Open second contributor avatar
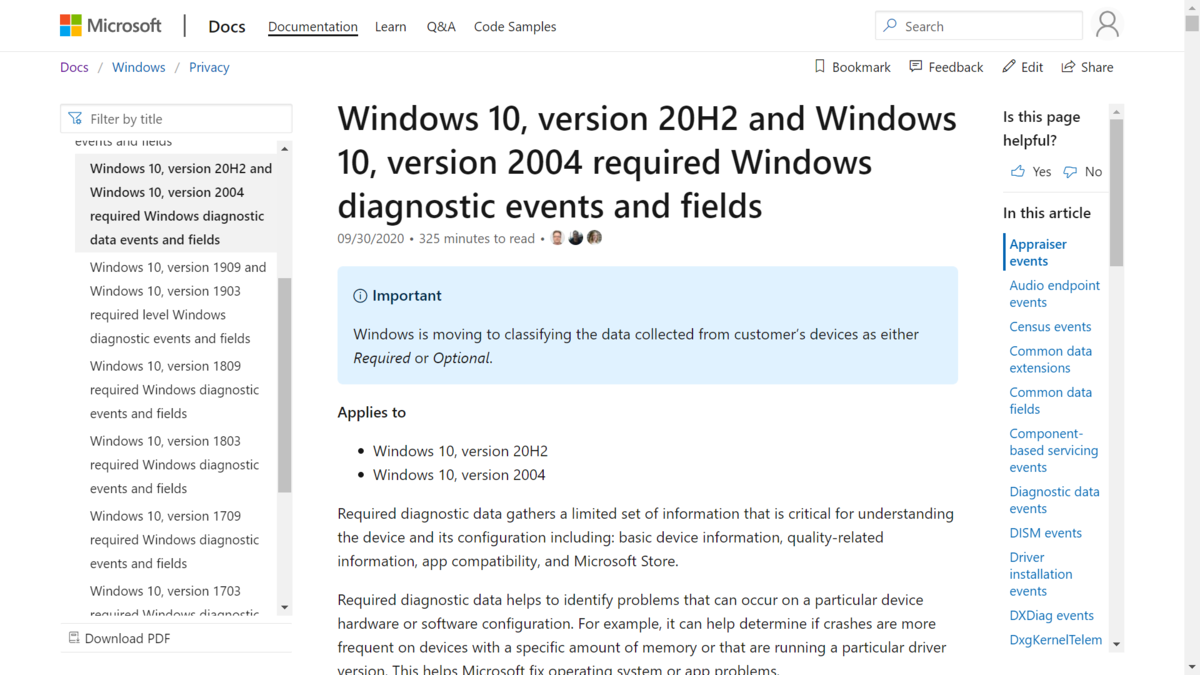 coord(576,238)
